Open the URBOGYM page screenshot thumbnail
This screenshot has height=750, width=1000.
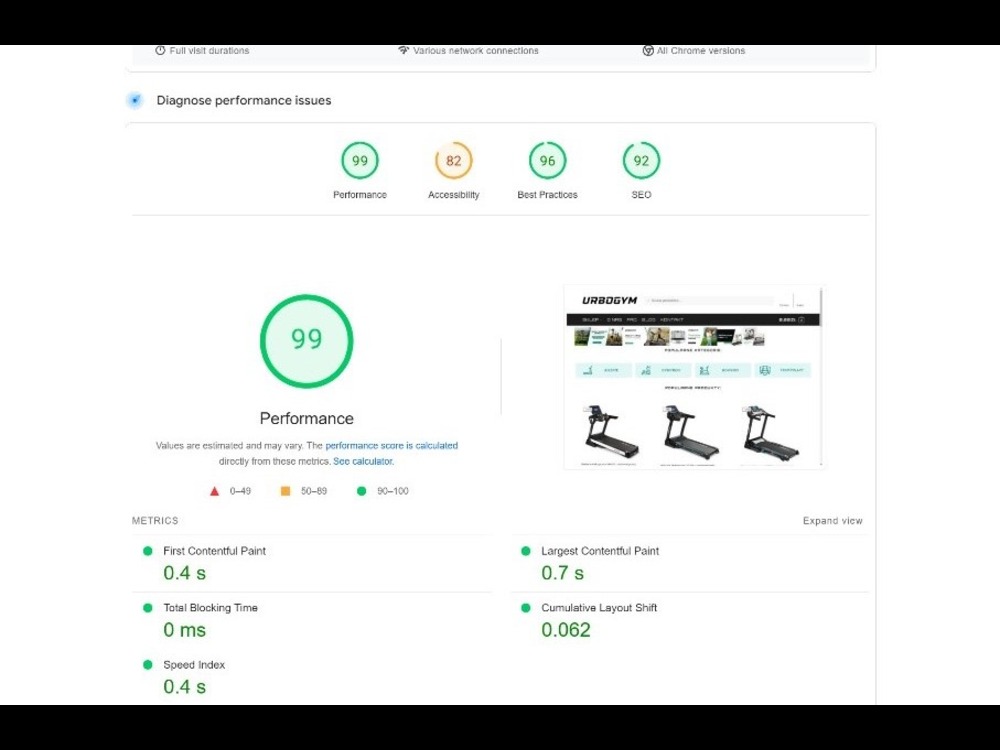click(x=695, y=378)
